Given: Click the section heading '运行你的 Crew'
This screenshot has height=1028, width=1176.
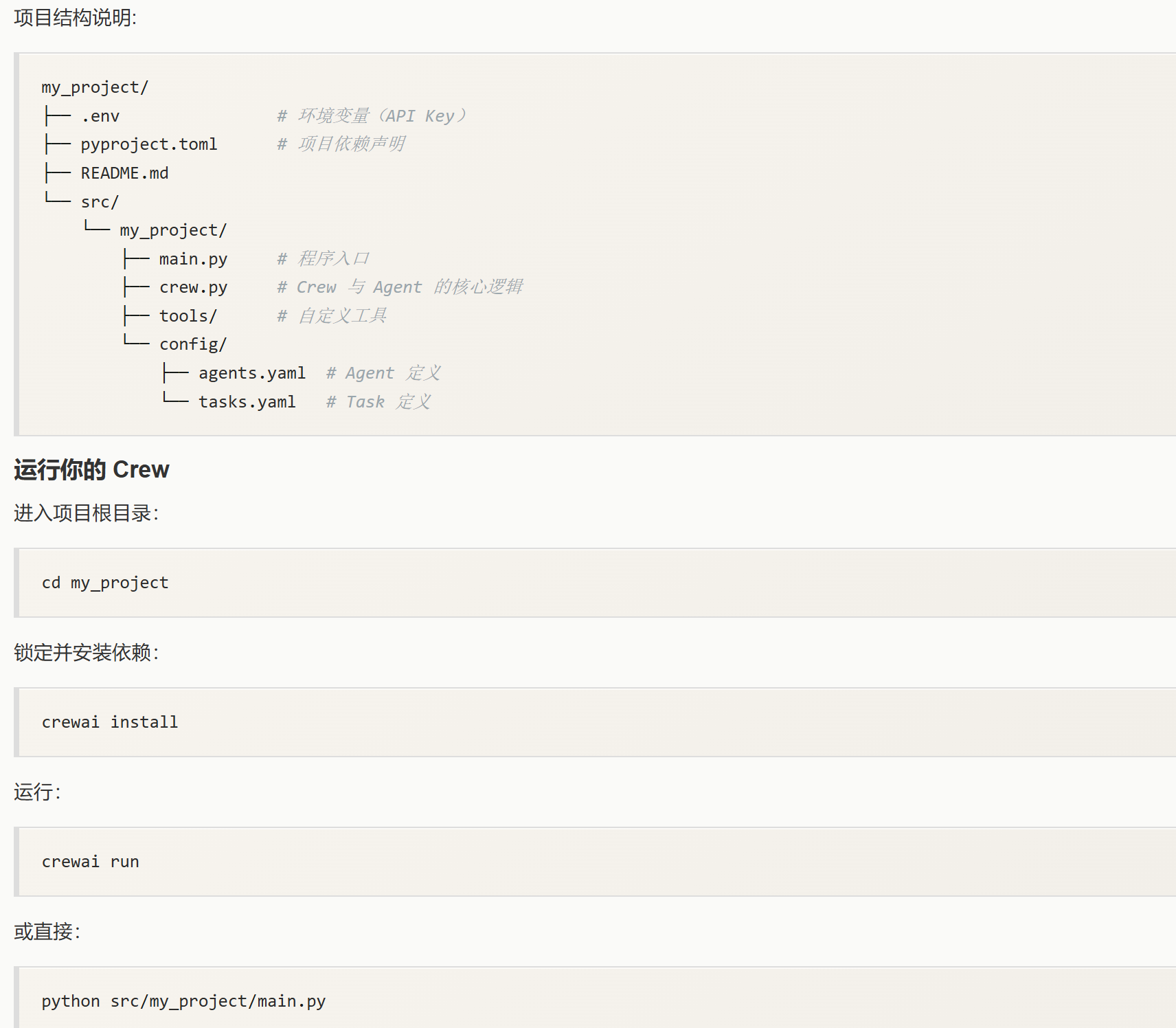Looking at the screenshot, I should (x=91, y=469).
